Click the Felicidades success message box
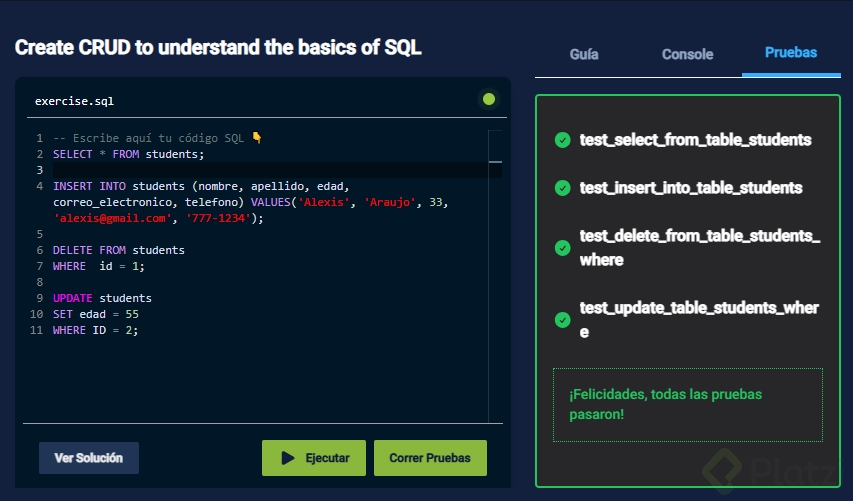Viewport: 853px width, 501px height. click(x=687, y=405)
